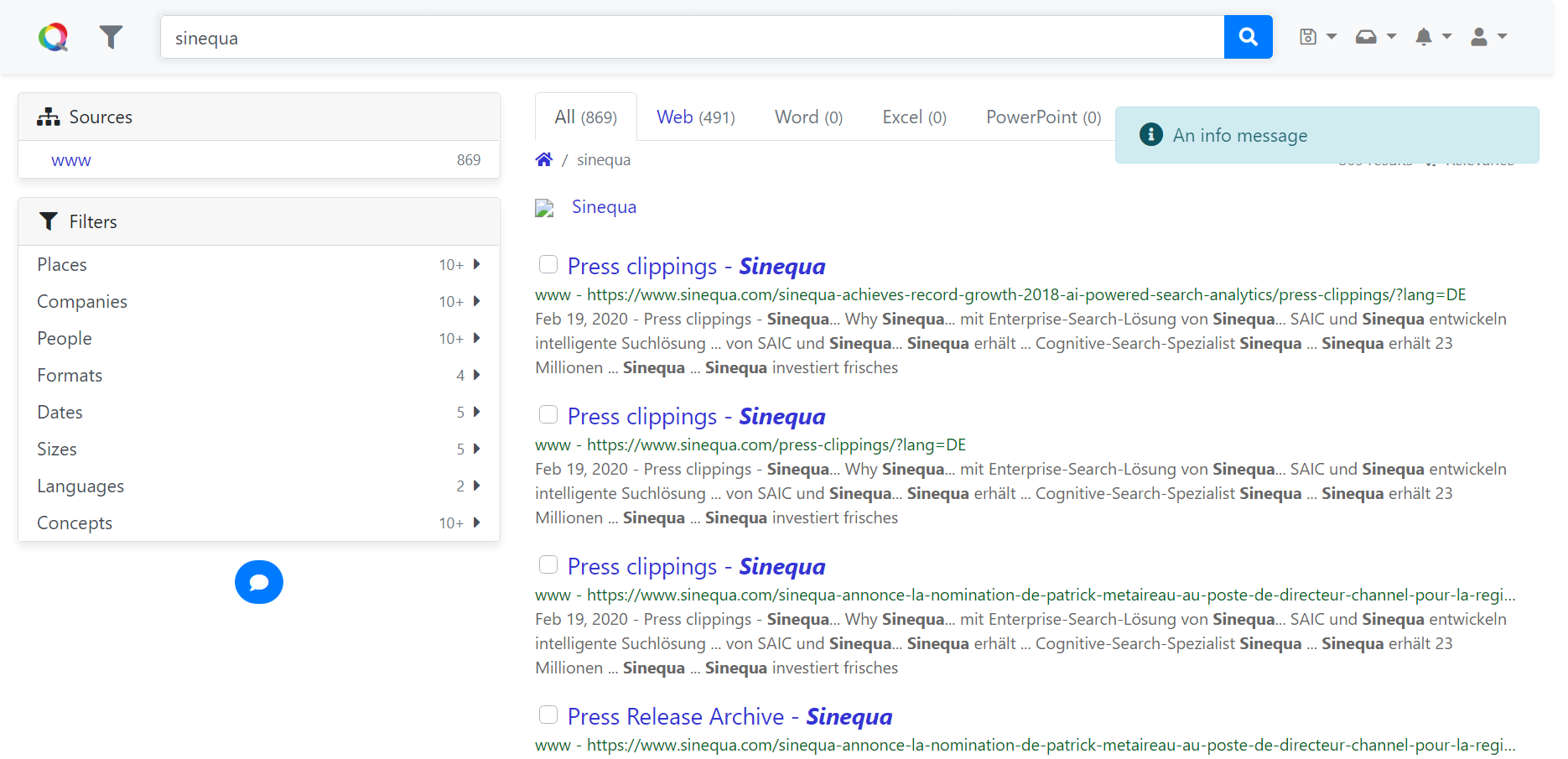Open Press Release Archive - Sinequa title
The image size is (1568, 759).
(729, 716)
